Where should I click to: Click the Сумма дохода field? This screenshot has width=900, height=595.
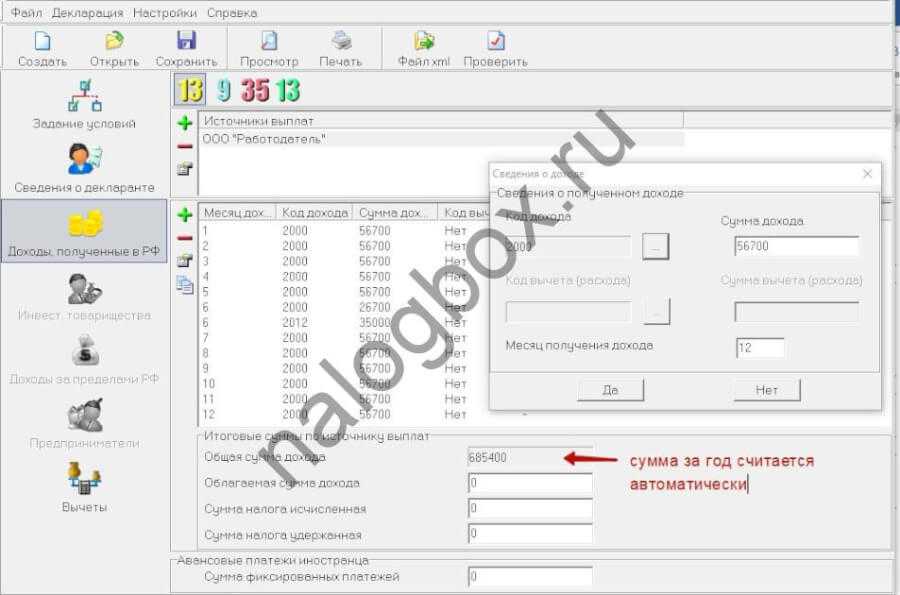tap(797, 246)
